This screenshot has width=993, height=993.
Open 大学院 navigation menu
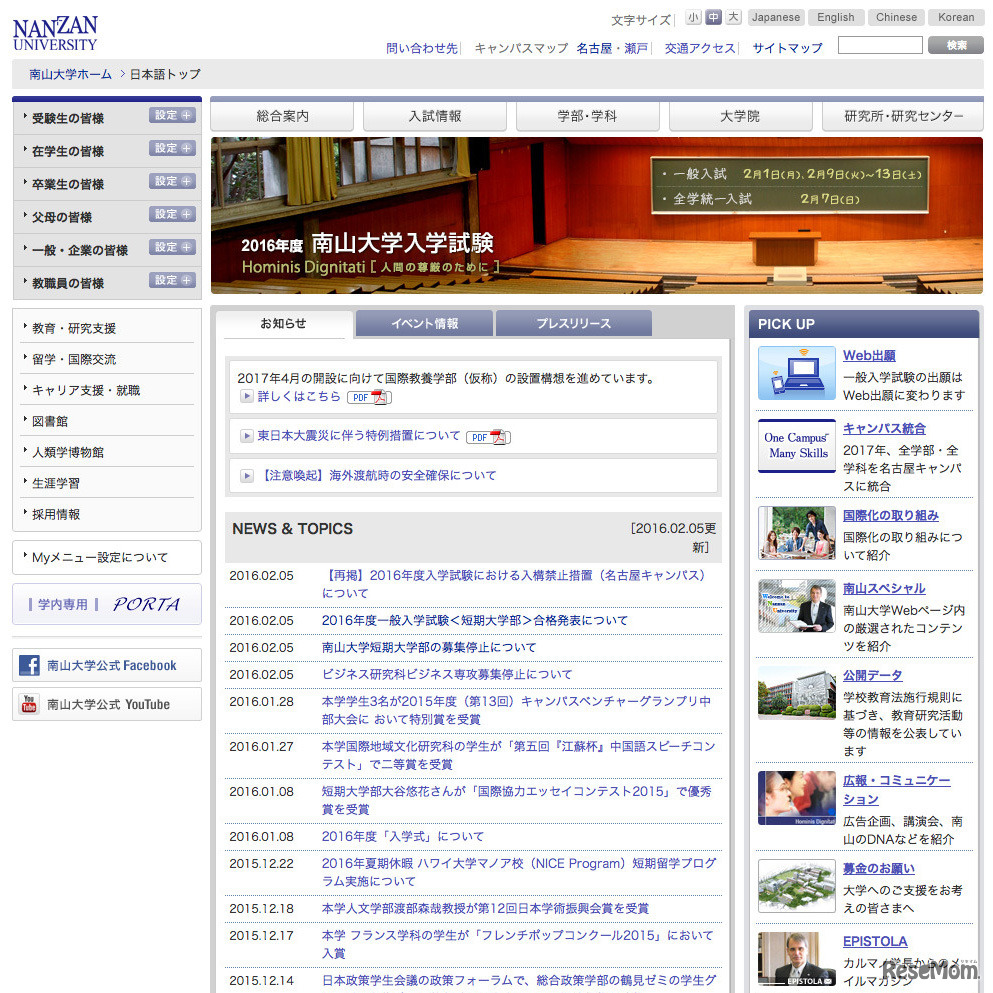pyautogui.click(x=740, y=117)
